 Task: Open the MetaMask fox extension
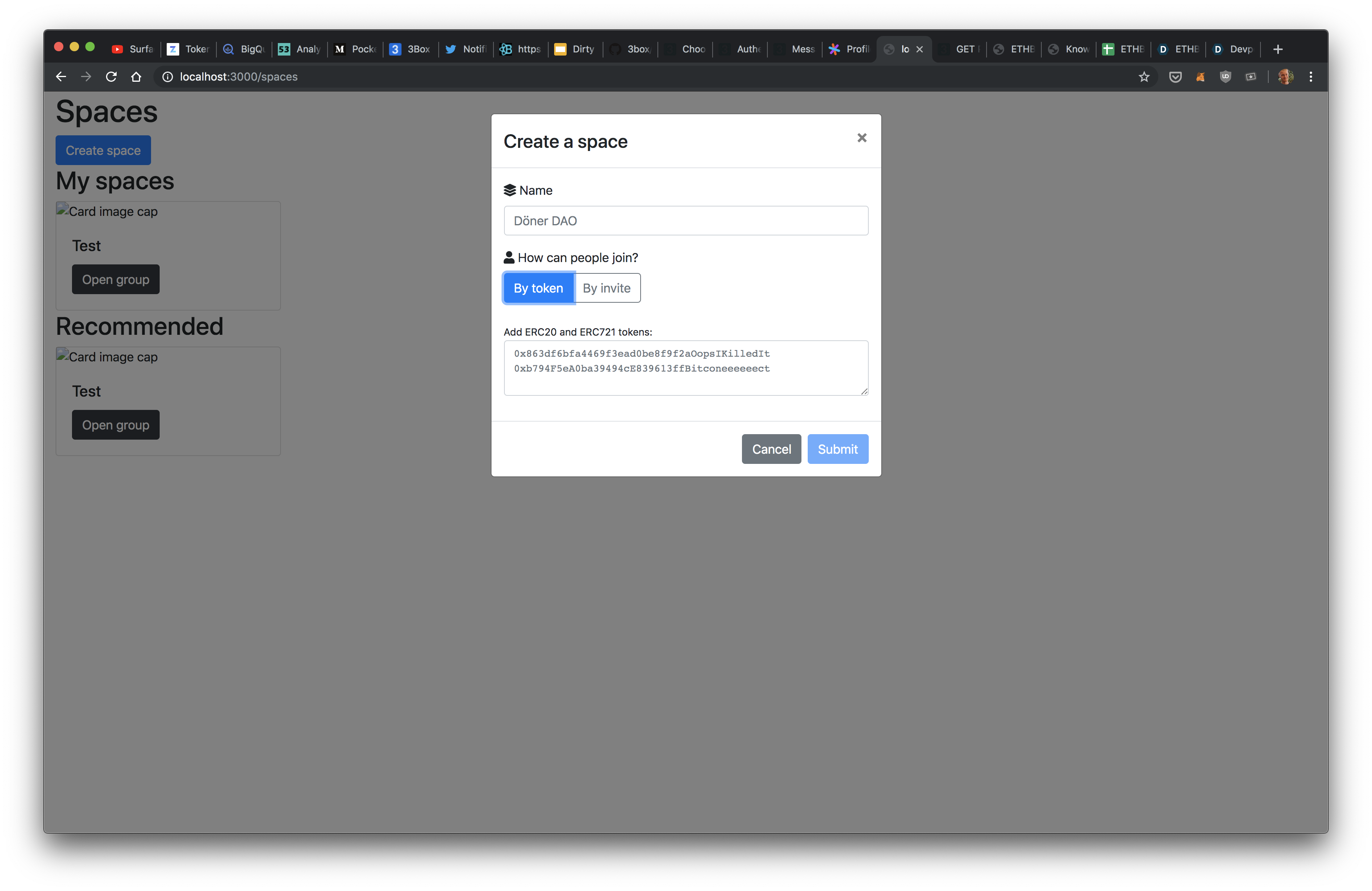(1200, 77)
